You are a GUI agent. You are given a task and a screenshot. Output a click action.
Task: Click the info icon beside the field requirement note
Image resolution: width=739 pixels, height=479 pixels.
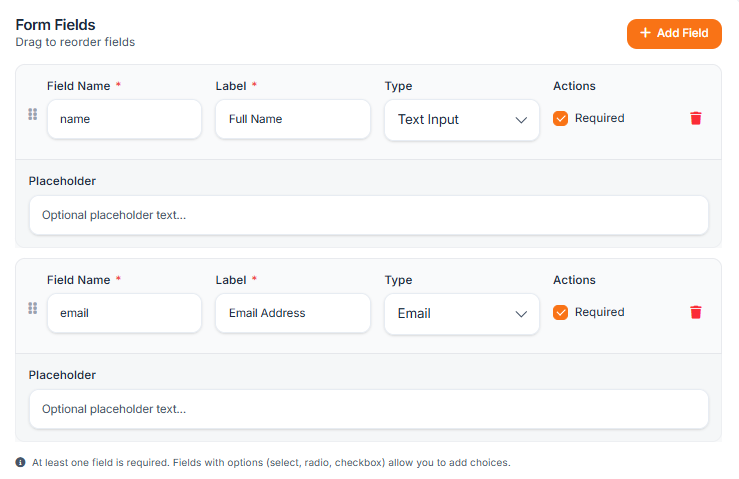click(x=21, y=462)
